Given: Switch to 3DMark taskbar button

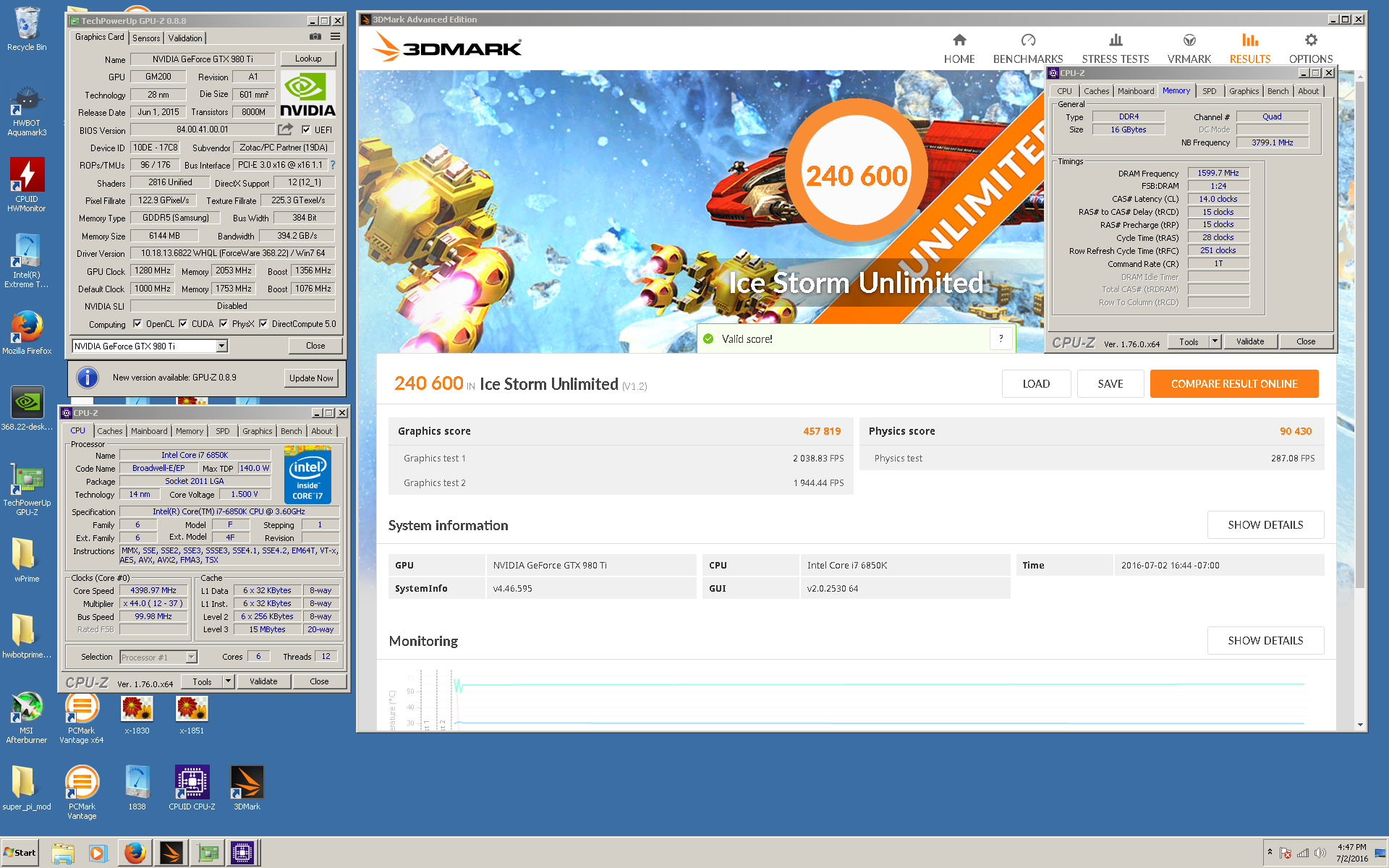Looking at the screenshot, I should coord(171,854).
